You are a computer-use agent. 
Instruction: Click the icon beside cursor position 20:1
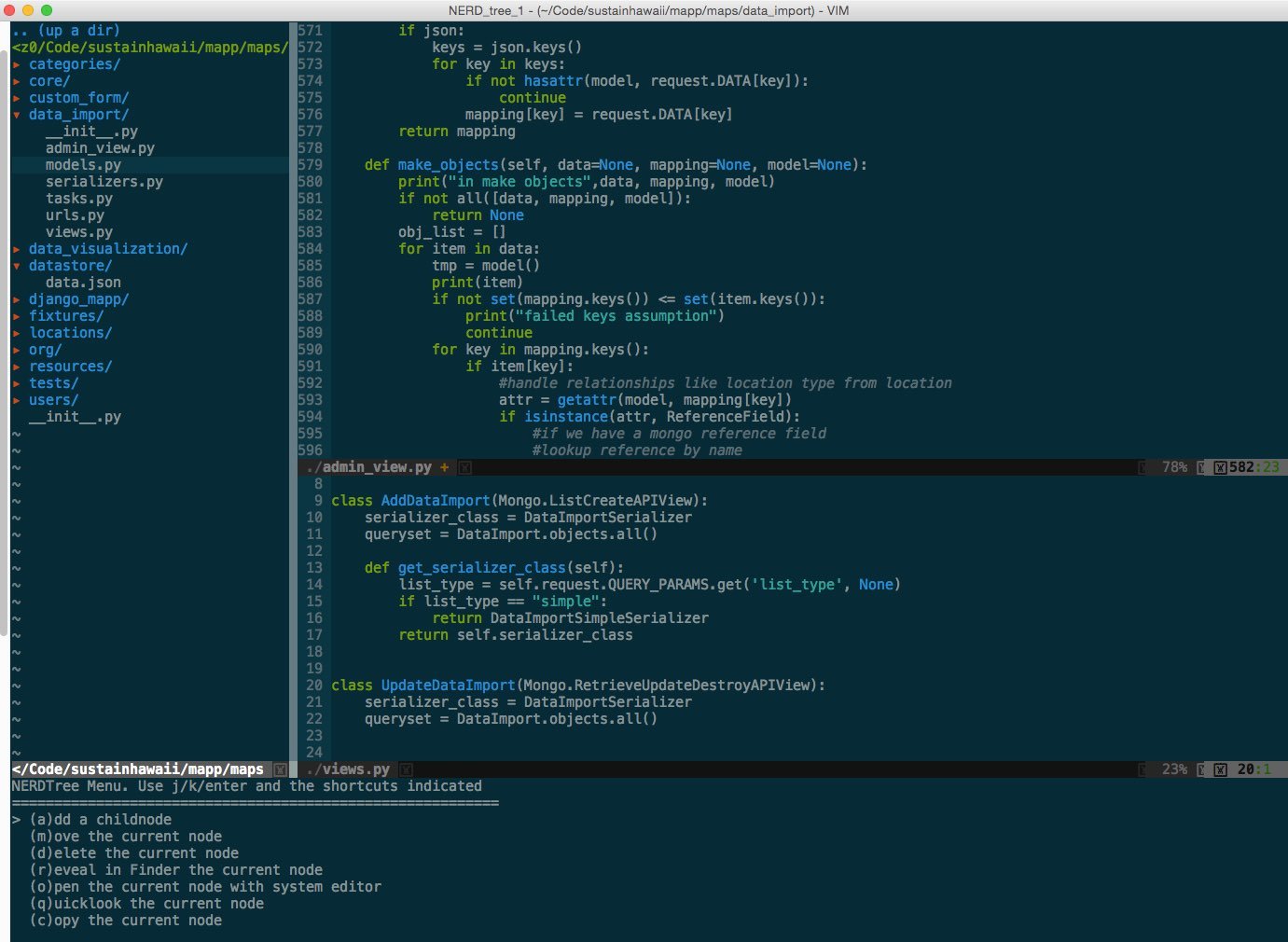click(x=1220, y=769)
